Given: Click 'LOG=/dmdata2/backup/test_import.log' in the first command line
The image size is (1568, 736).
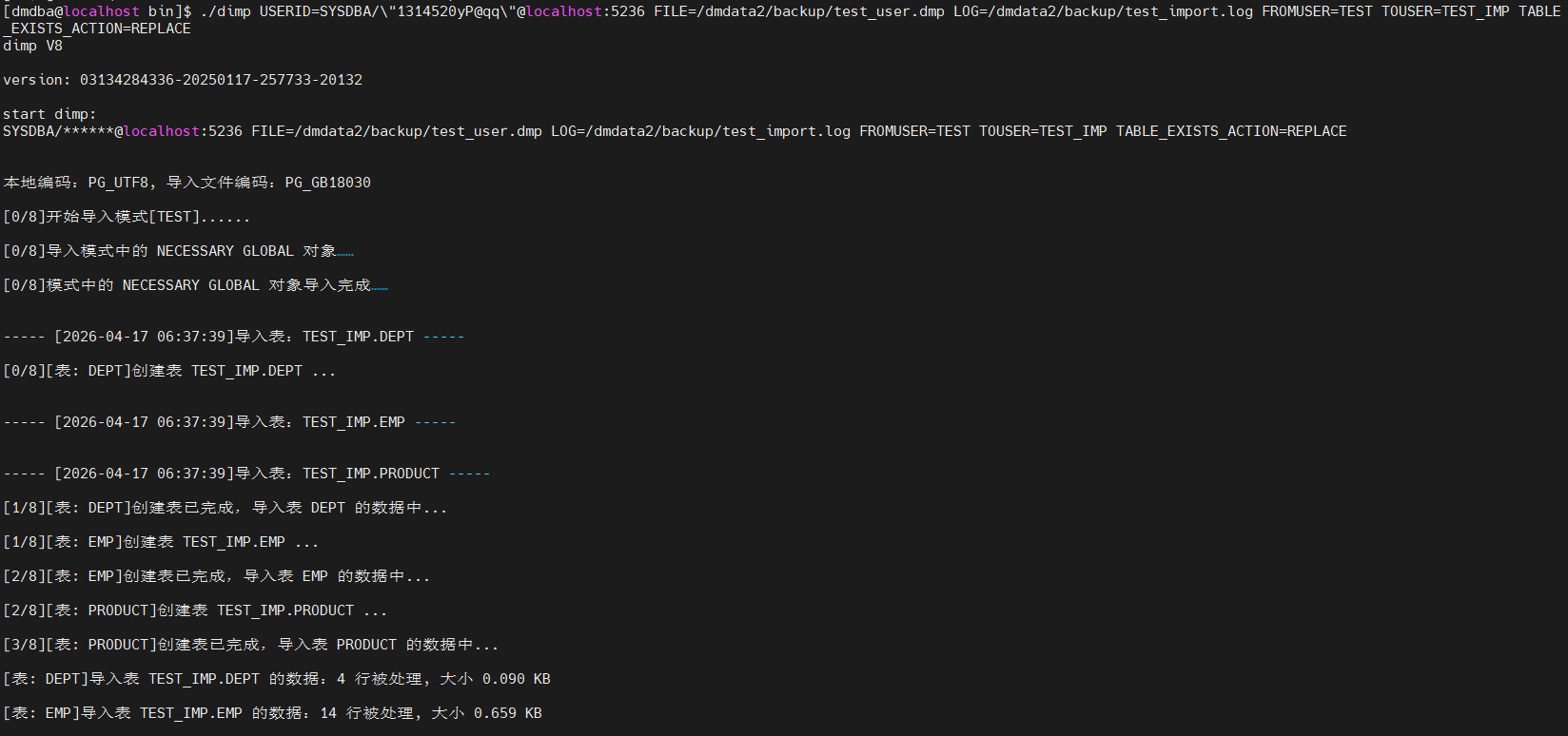Looking at the screenshot, I should click(x=1103, y=11).
